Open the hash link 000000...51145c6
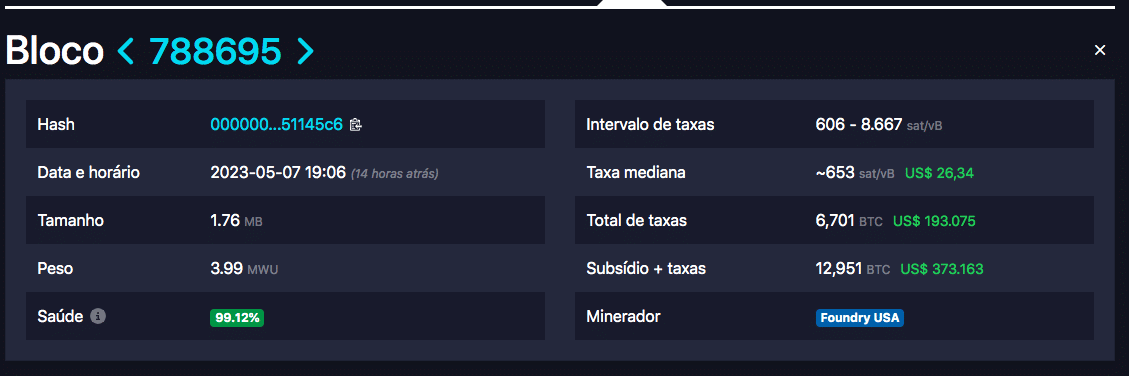The width and height of the screenshot is (1129, 376). (276, 125)
